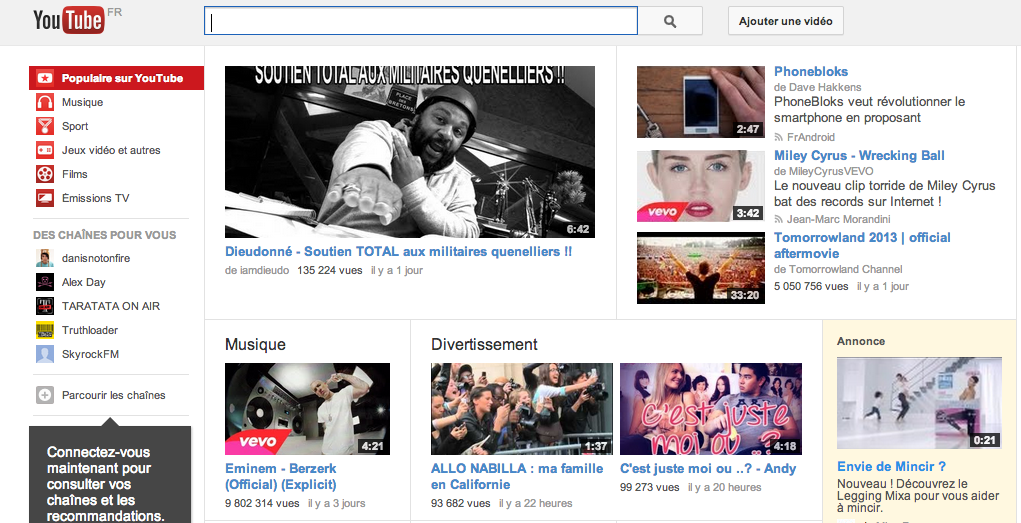Open danisnotonfire channel avatar
This screenshot has width=1021, height=523.
[45, 258]
